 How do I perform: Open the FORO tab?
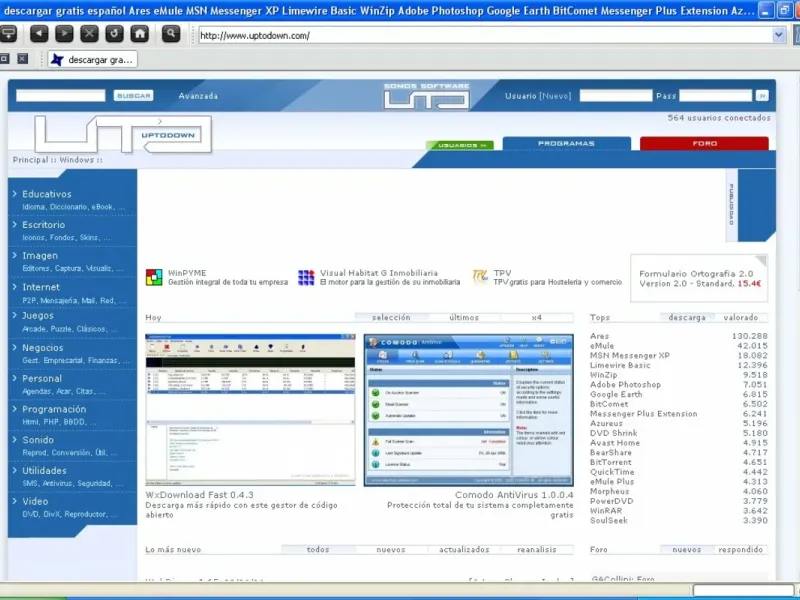tap(705, 143)
